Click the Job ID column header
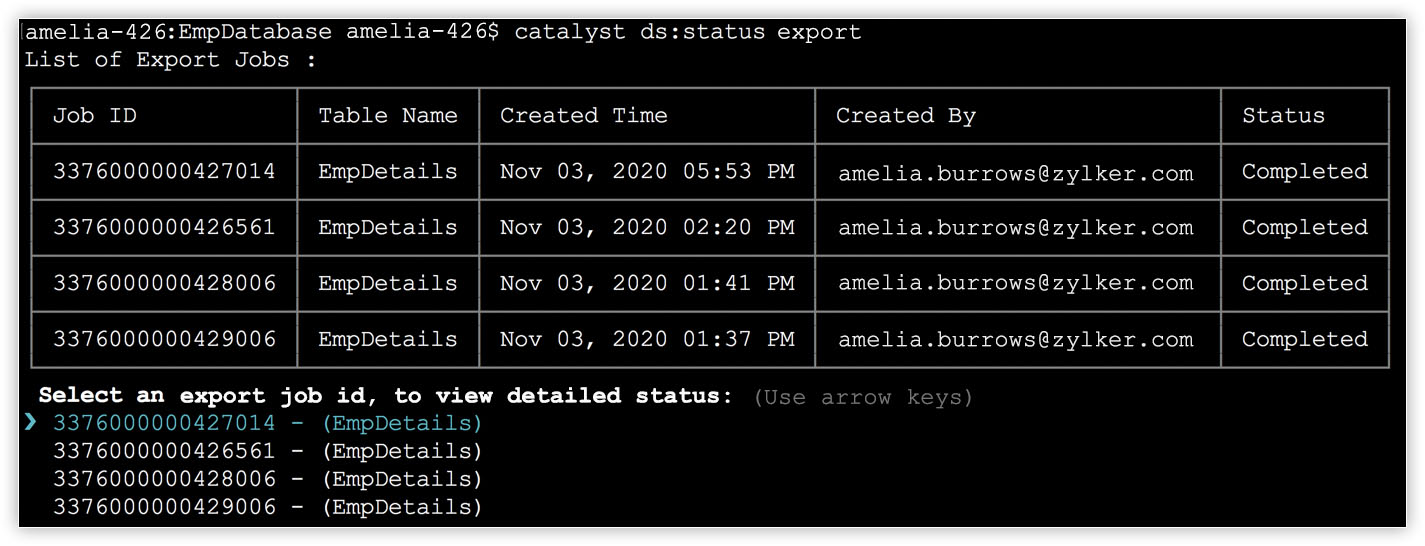This screenshot has height=546, width=1425. coord(95,115)
